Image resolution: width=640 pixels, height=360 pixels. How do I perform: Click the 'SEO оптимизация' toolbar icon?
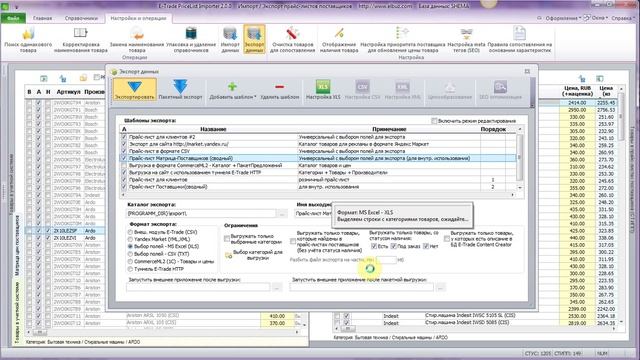tap(500, 89)
